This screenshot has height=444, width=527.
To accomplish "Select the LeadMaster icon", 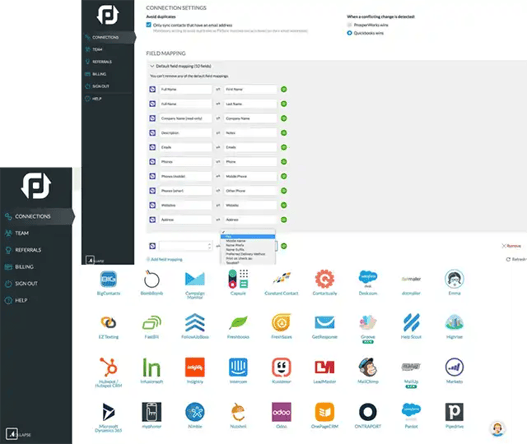I will coord(325,367).
